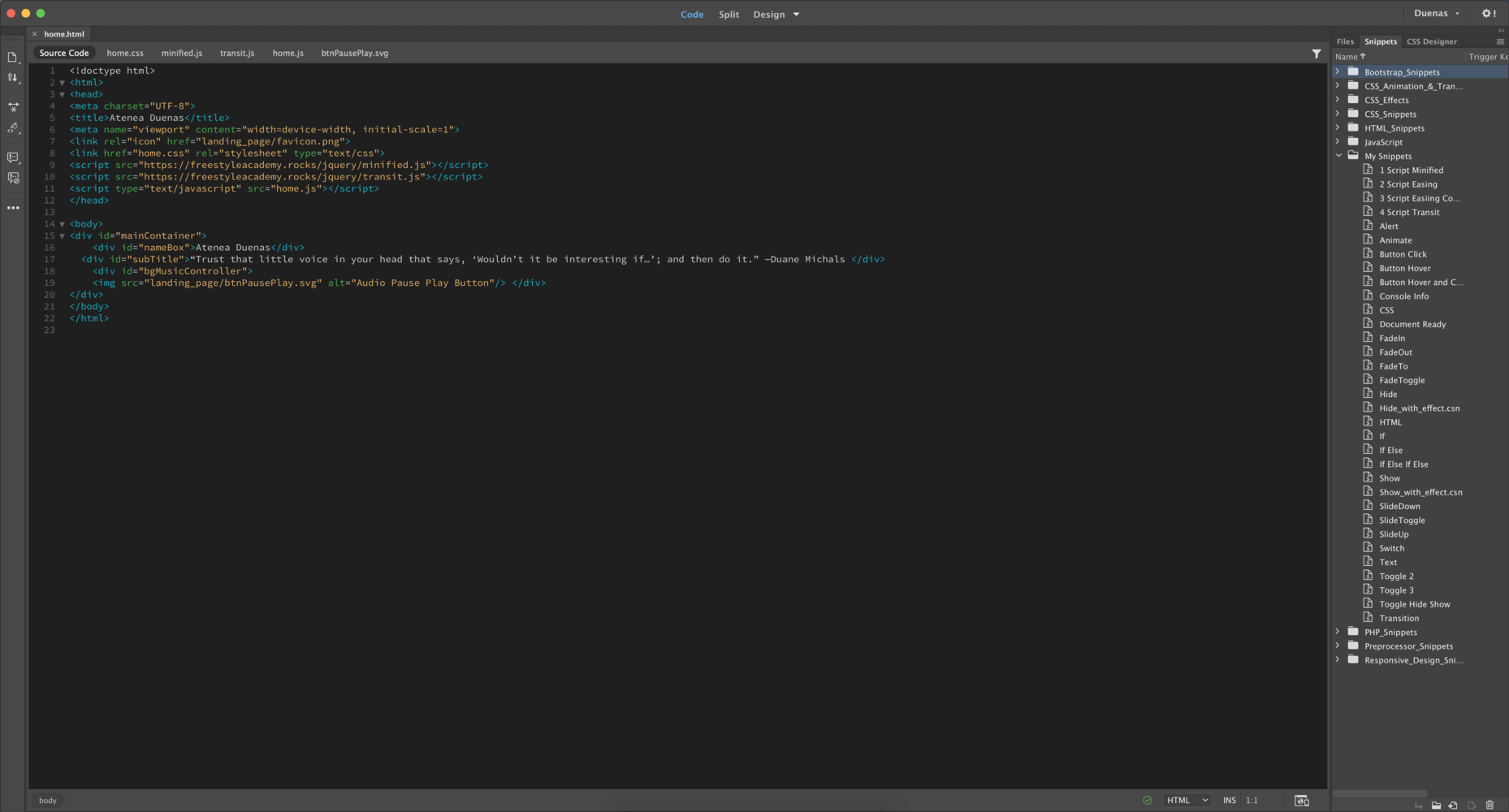
Task: Click the filter related files funnel icon
Action: coord(1317,54)
